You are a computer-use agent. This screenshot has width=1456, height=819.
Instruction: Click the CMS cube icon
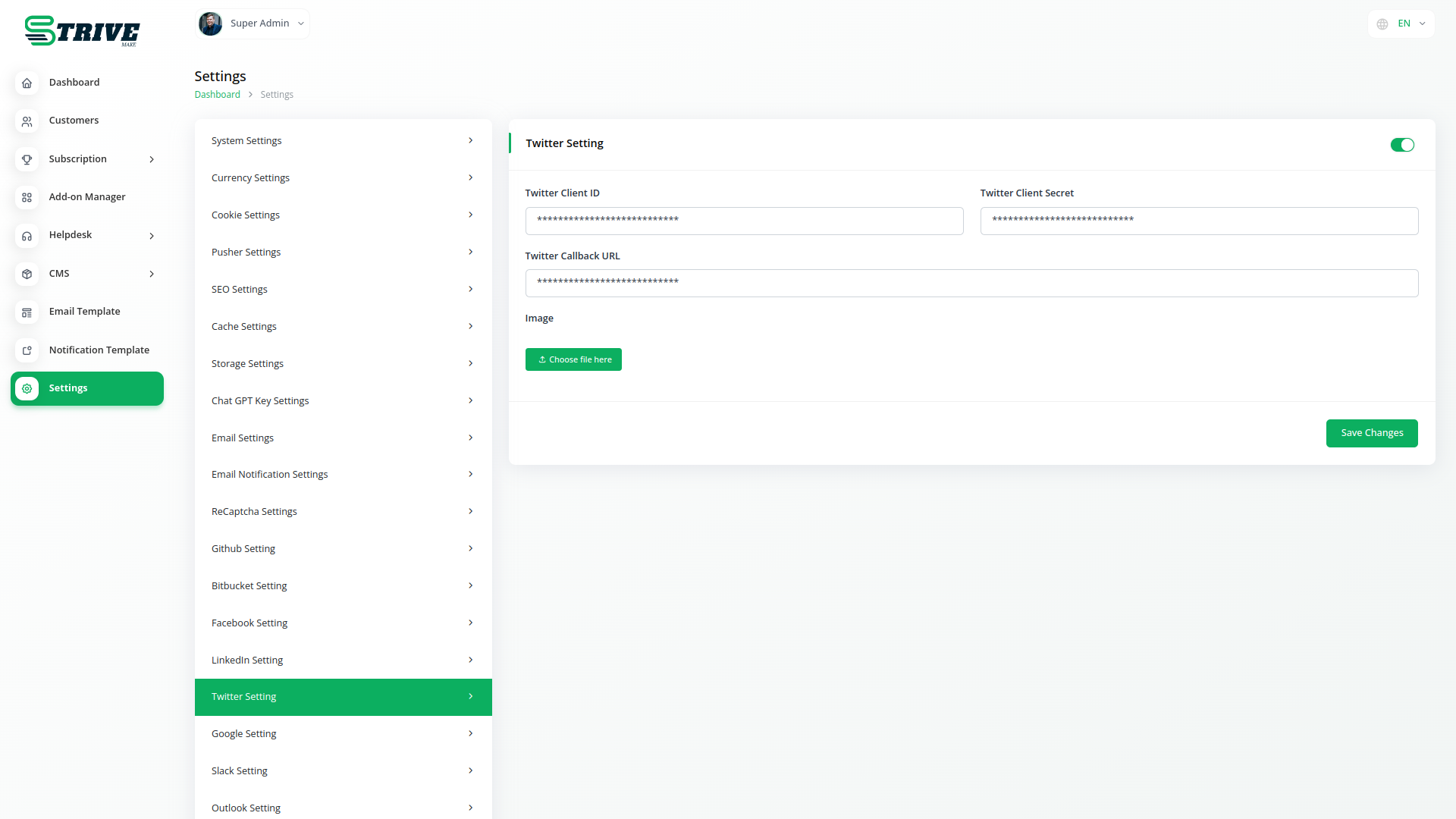click(27, 274)
